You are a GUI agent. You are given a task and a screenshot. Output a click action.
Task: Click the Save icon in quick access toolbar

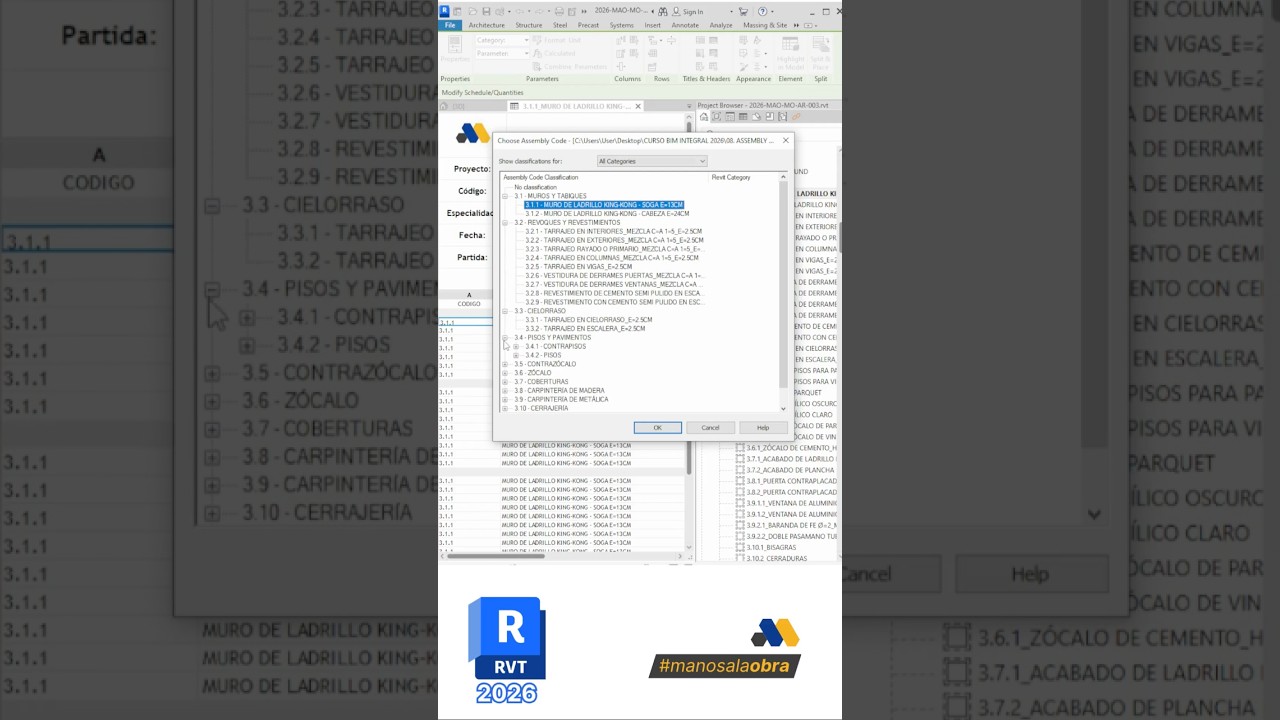click(x=486, y=12)
